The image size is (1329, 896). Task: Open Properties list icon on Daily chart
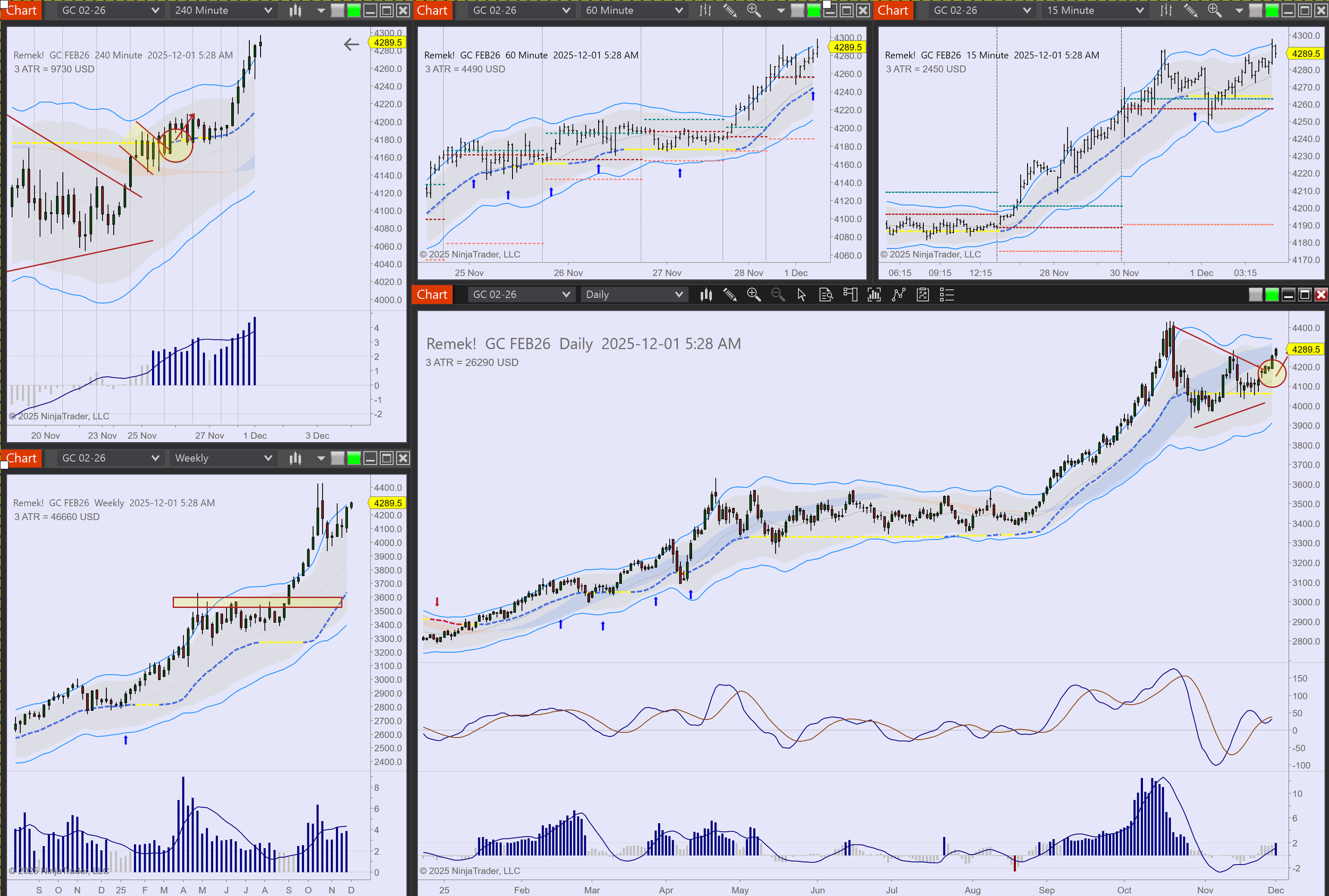coord(947,295)
